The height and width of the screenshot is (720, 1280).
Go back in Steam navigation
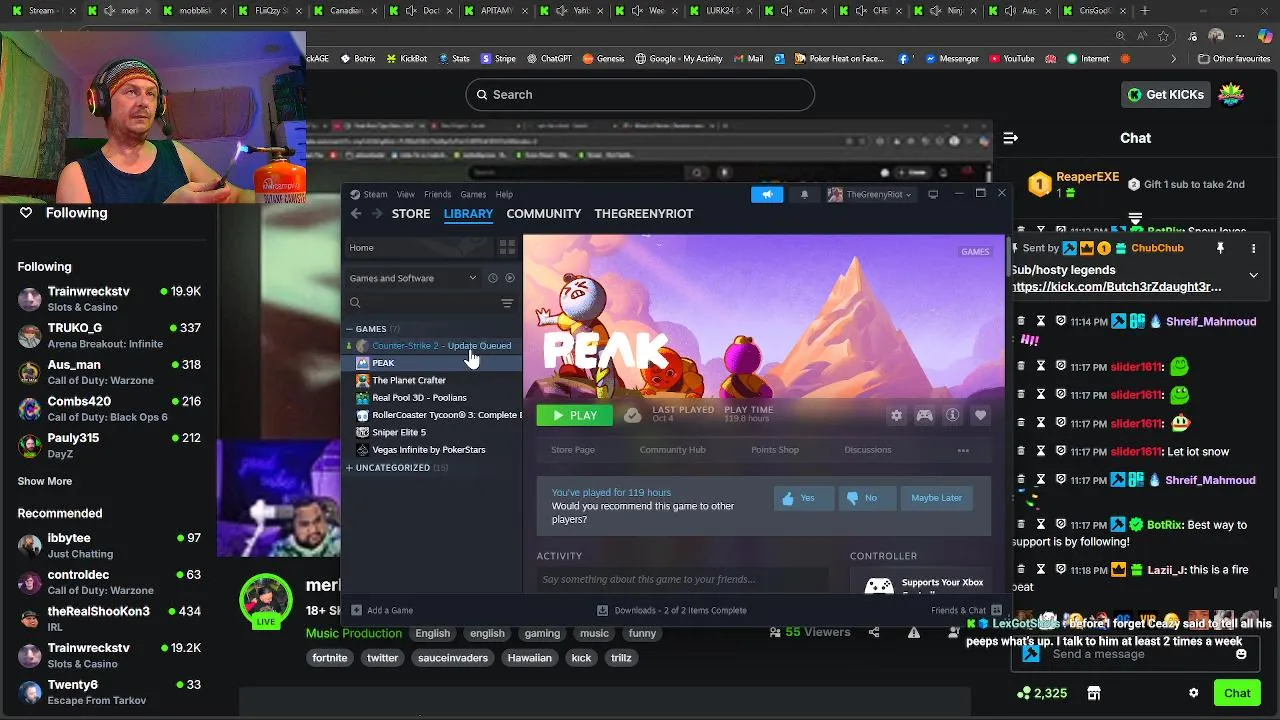[356, 214]
